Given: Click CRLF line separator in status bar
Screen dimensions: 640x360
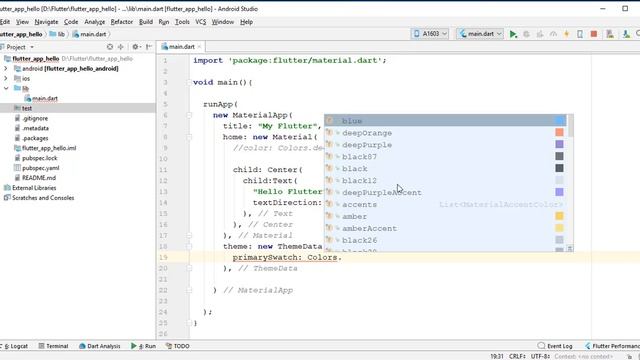Looking at the screenshot, I should [x=517, y=356].
